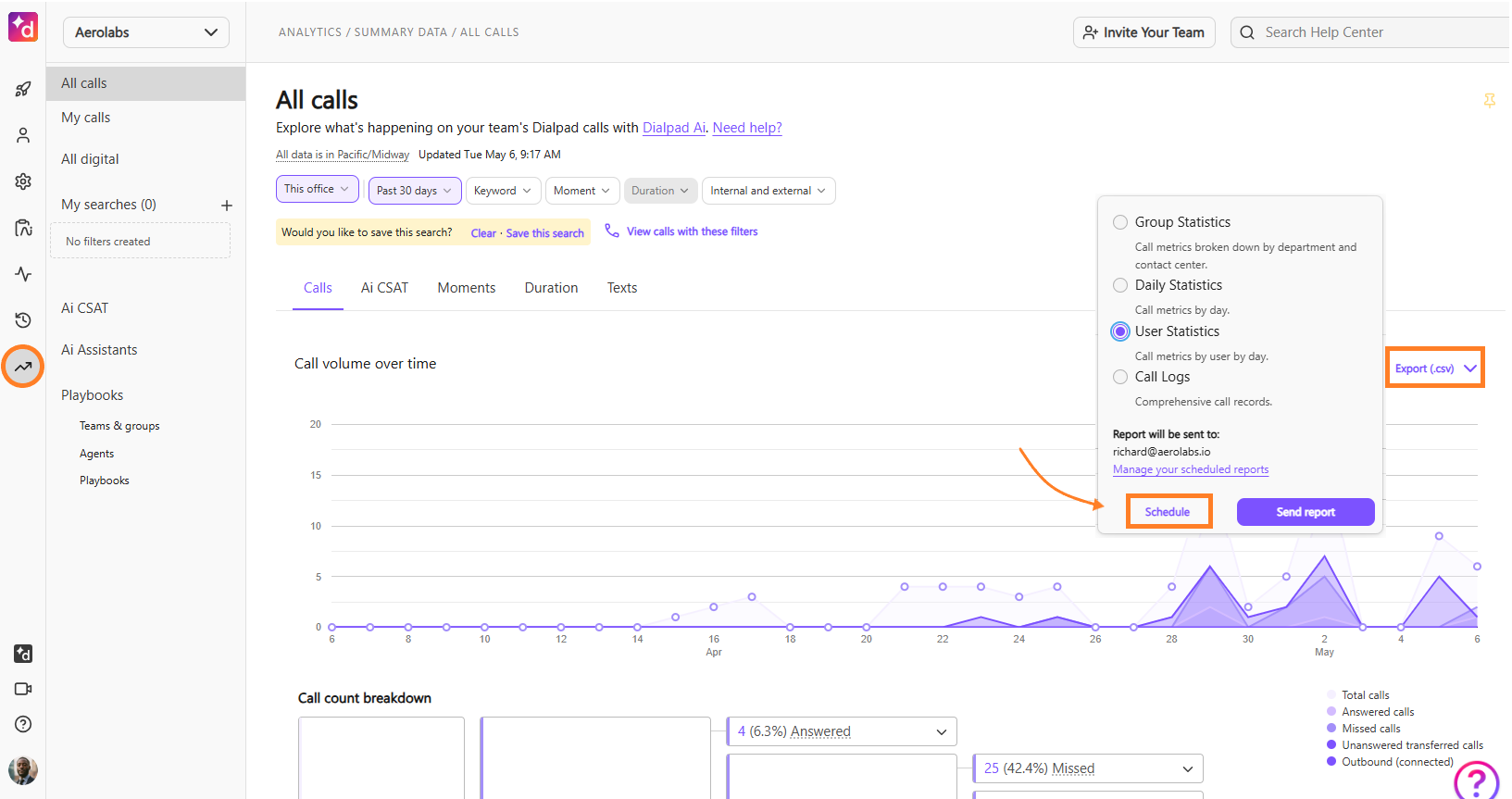Image resolution: width=1512 pixels, height=799 pixels.
Task: Expand the 25 (42.4%) Missed dropdown
Action: [x=1088, y=768]
